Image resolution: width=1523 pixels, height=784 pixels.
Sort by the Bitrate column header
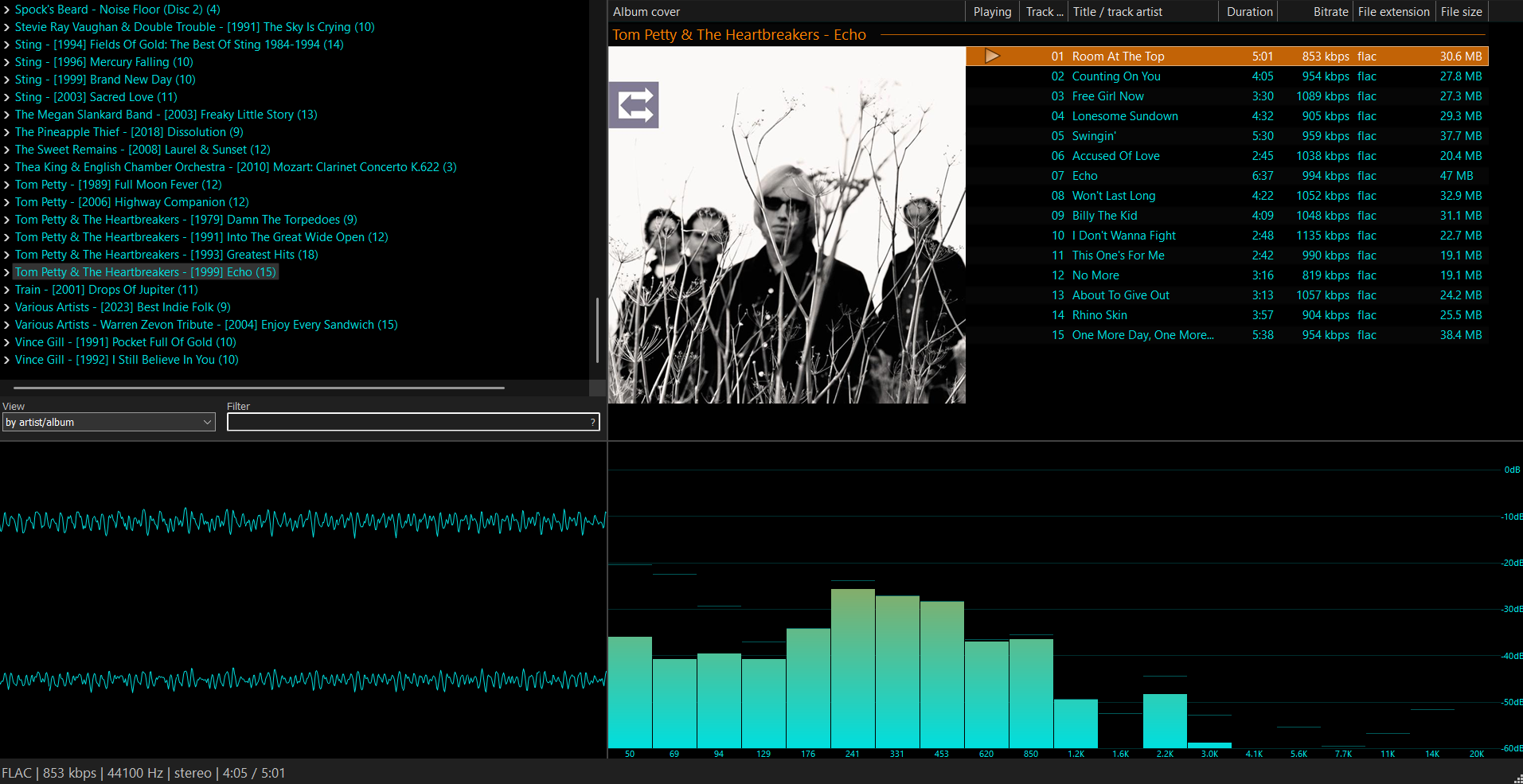pyautogui.click(x=1317, y=11)
